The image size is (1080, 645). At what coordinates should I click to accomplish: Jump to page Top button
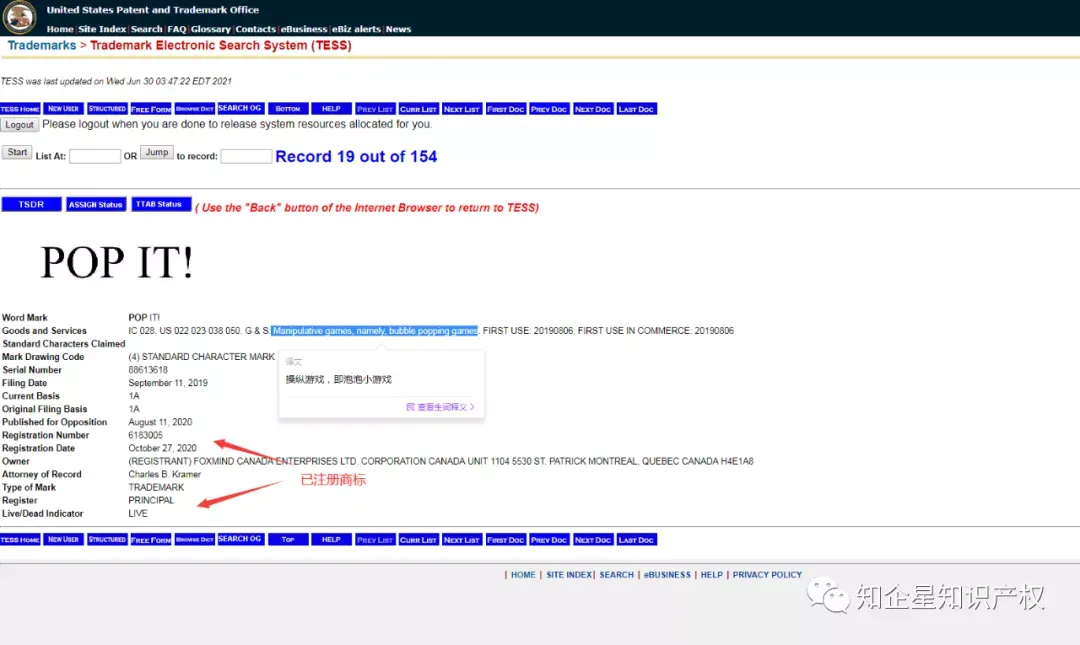coord(288,540)
